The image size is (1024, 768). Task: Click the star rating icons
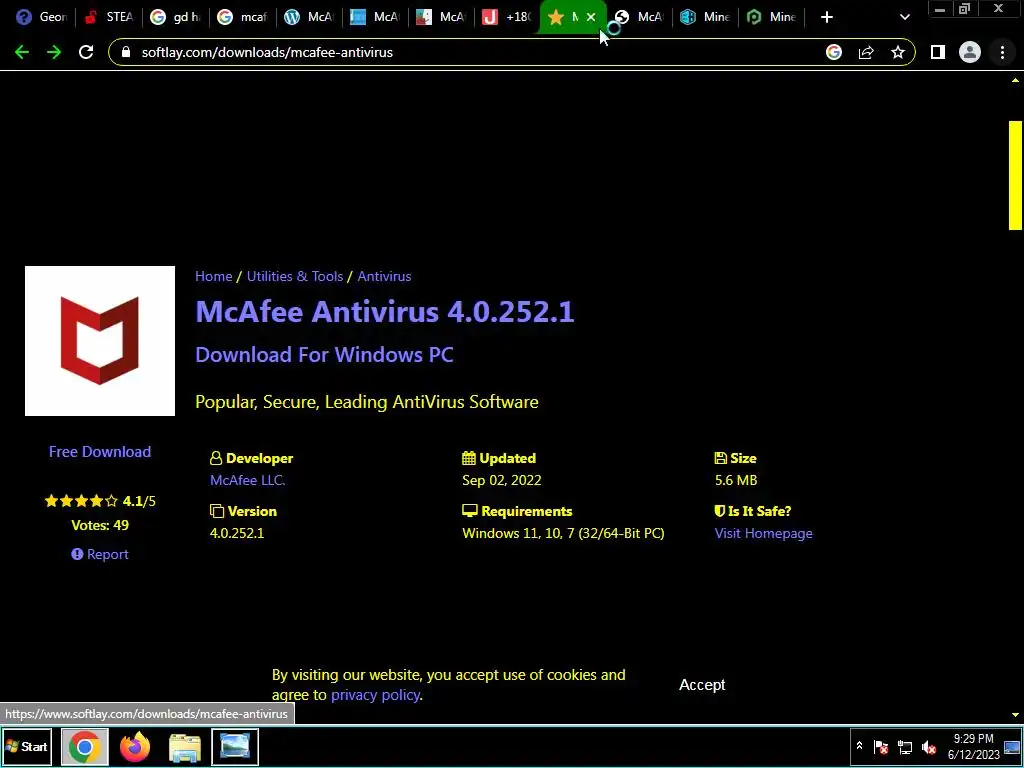coord(81,501)
